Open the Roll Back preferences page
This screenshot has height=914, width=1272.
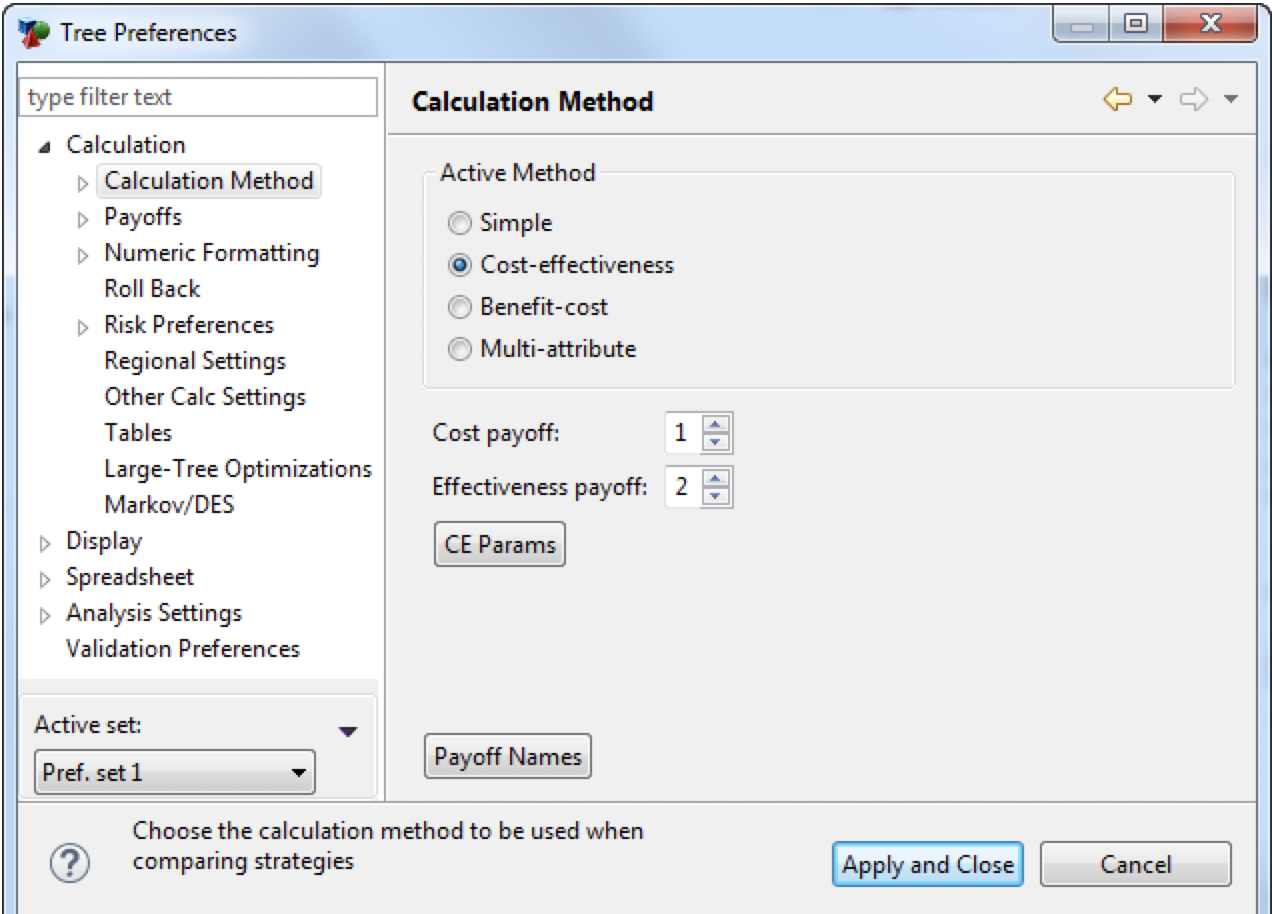pos(152,289)
